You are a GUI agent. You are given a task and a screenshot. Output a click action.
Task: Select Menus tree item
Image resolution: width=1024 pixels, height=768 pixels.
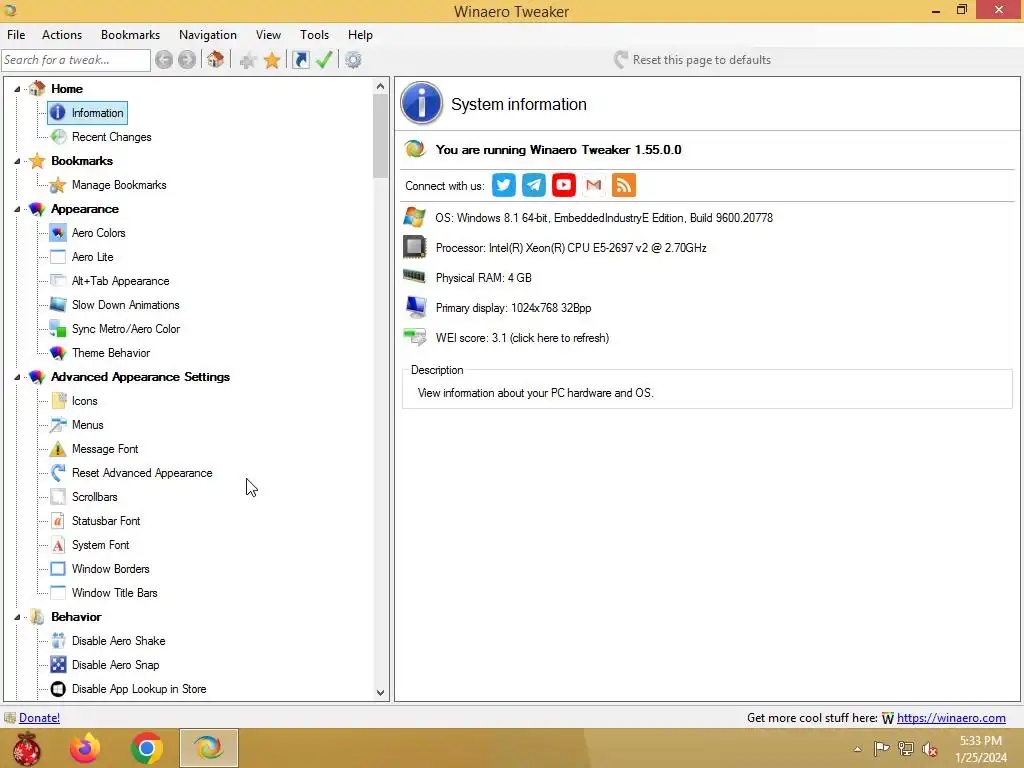click(x=88, y=425)
